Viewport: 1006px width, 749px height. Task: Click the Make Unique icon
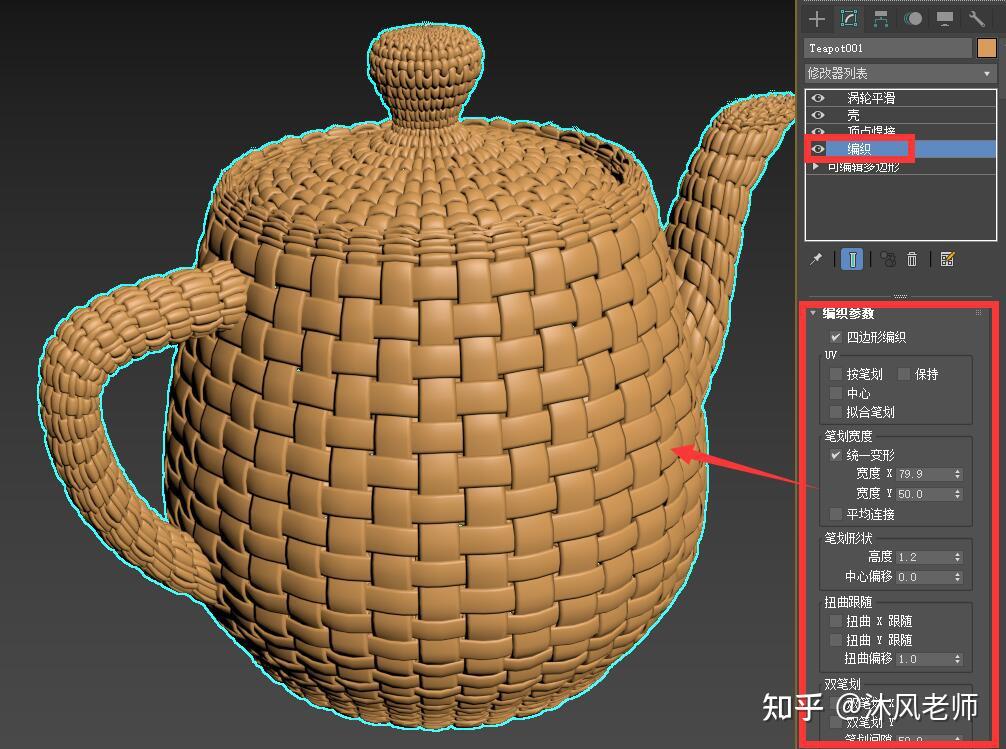pyautogui.click(x=888, y=259)
